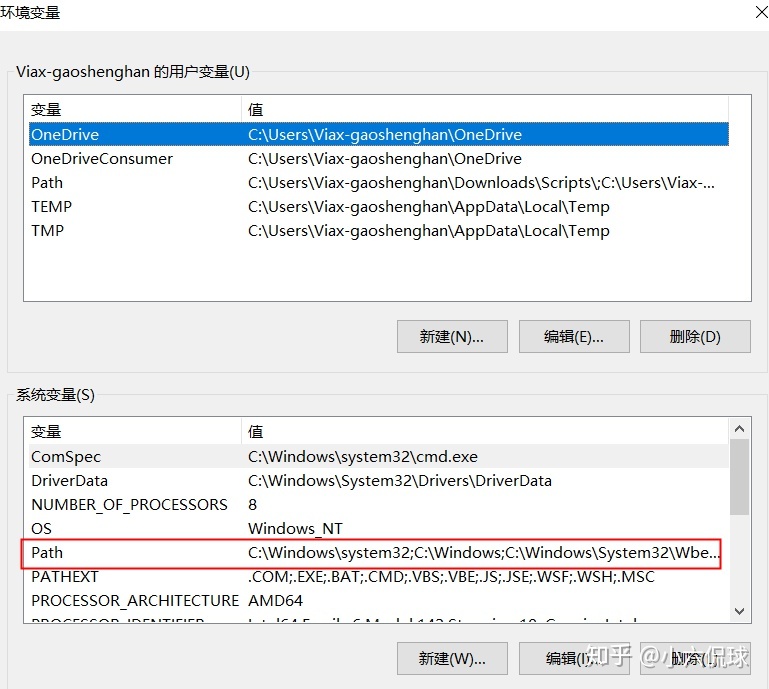
Task: Click the system variables scroll up arrow
Action: click(x=740, y=429)
